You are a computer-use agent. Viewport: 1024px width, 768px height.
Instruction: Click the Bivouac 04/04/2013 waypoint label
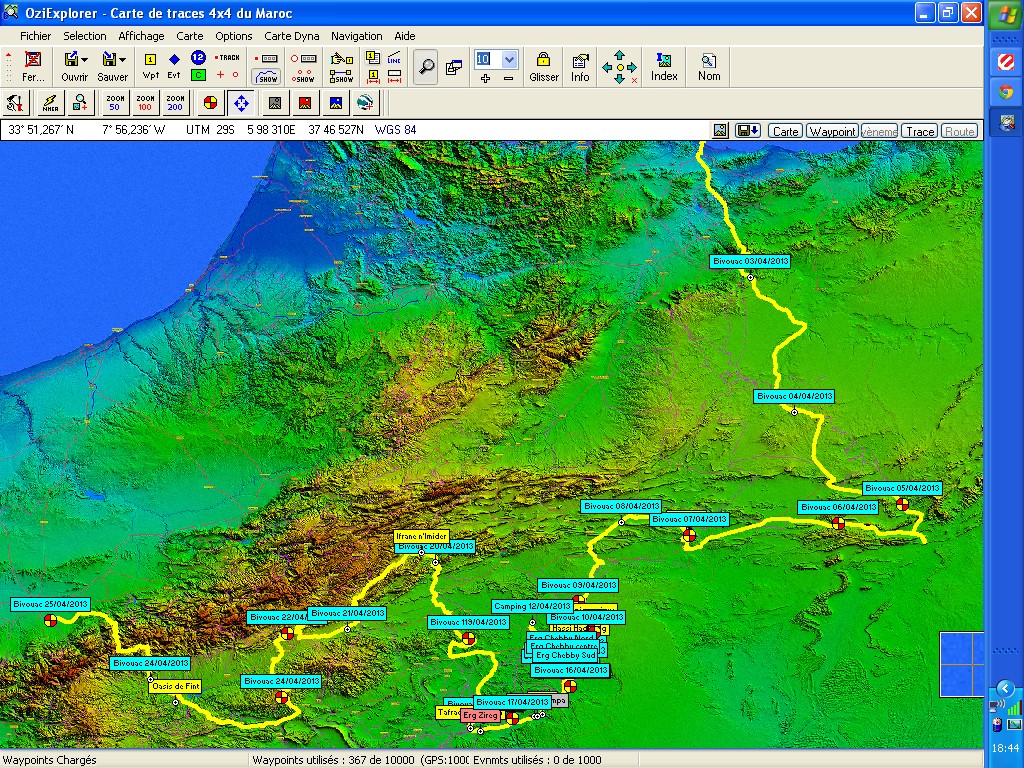pyautogui.click(x=794, y=396)
